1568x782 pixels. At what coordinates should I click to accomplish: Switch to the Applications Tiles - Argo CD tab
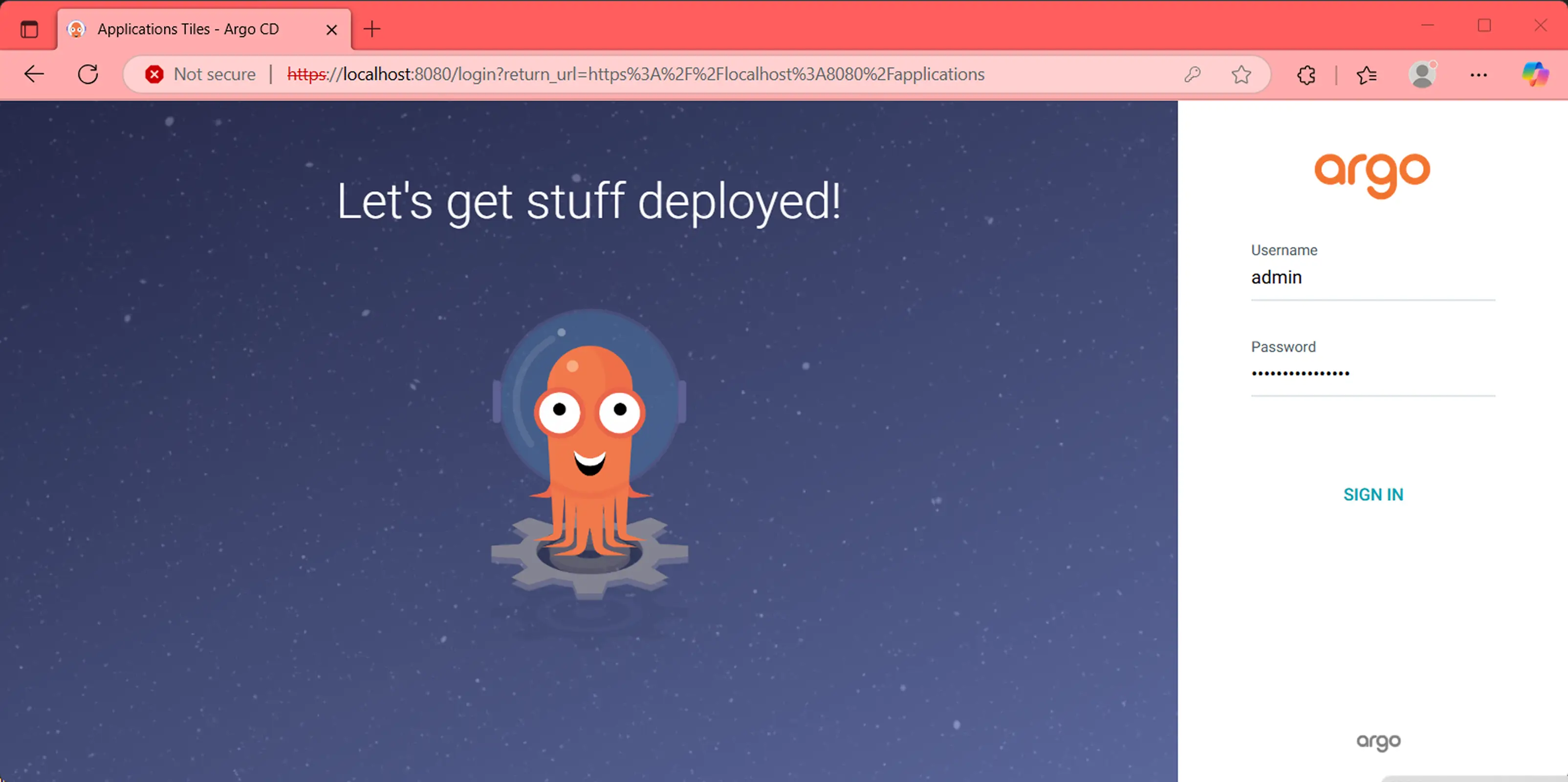tap(189, 29)
